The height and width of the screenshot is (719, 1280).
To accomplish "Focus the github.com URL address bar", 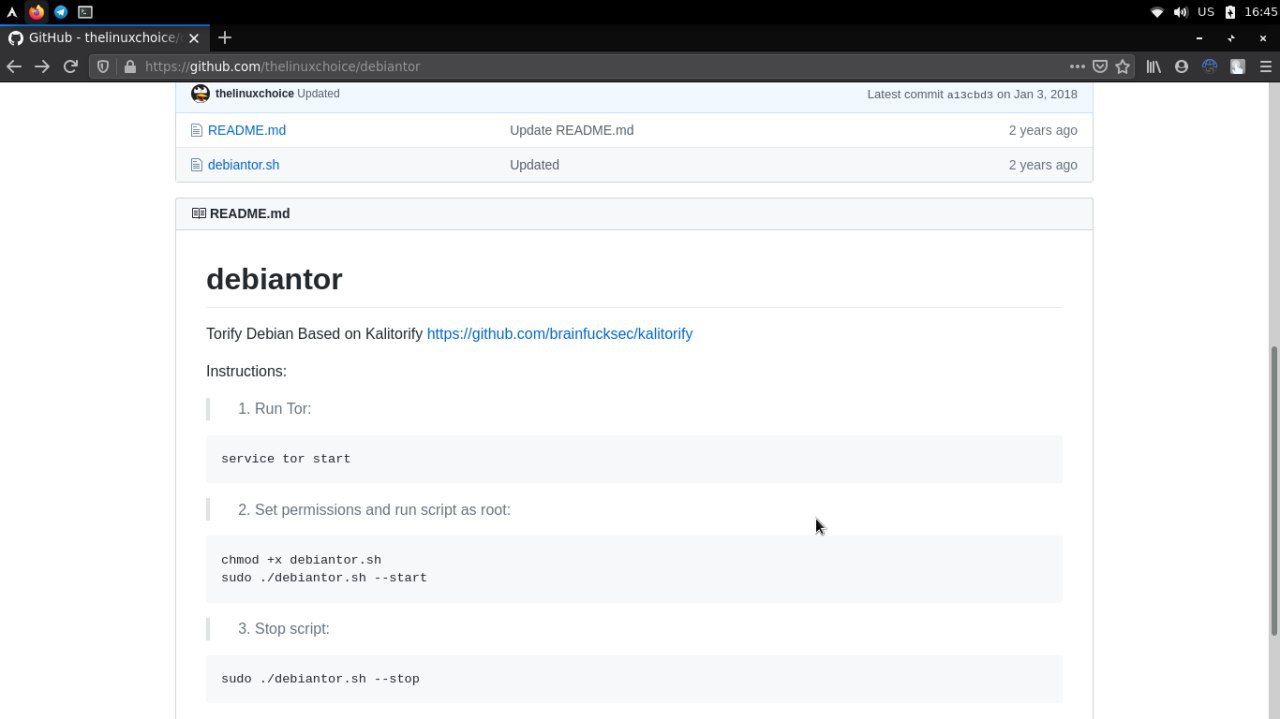I will [600, 66].
